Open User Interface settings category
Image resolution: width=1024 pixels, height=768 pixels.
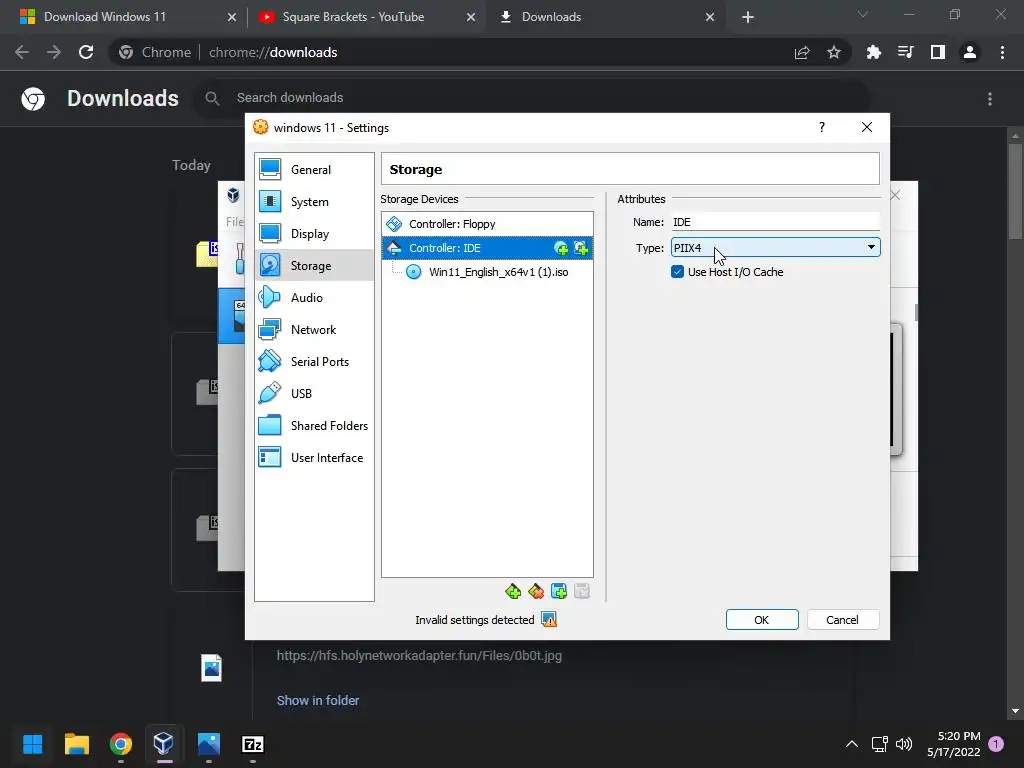[313, 458]
